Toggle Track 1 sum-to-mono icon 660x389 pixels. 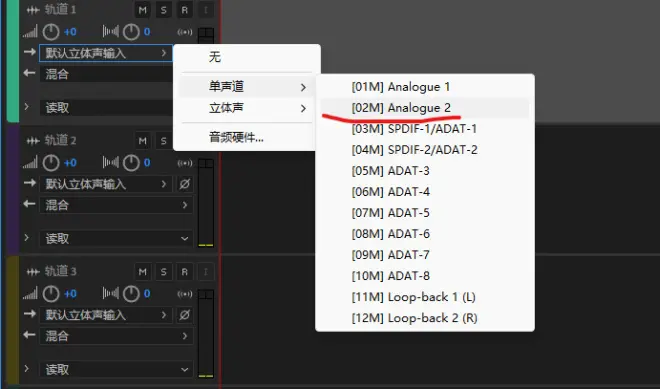(185, 32)
